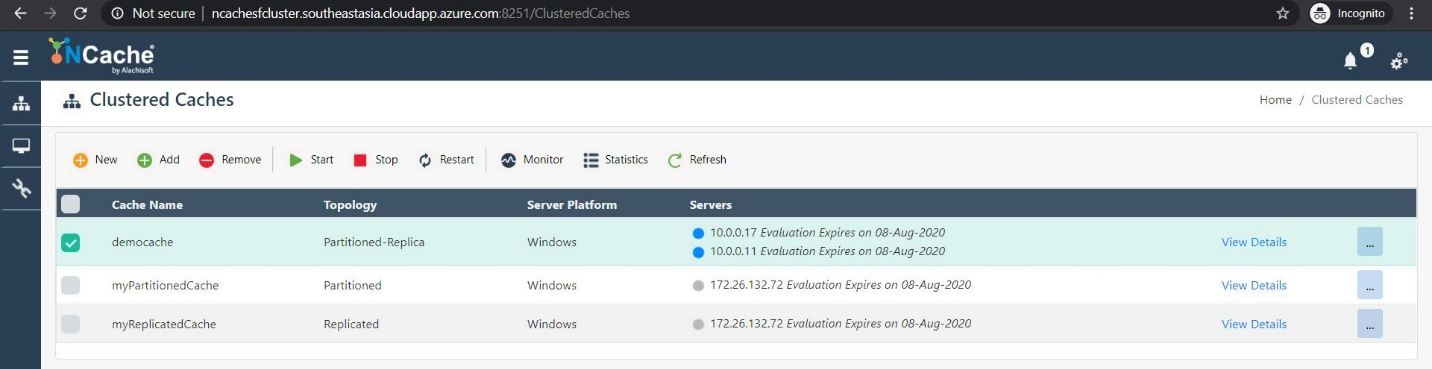Click server 10.0.0.17 entry
The height and width of the screenshot is (369, 1432).
pos(818,232)
